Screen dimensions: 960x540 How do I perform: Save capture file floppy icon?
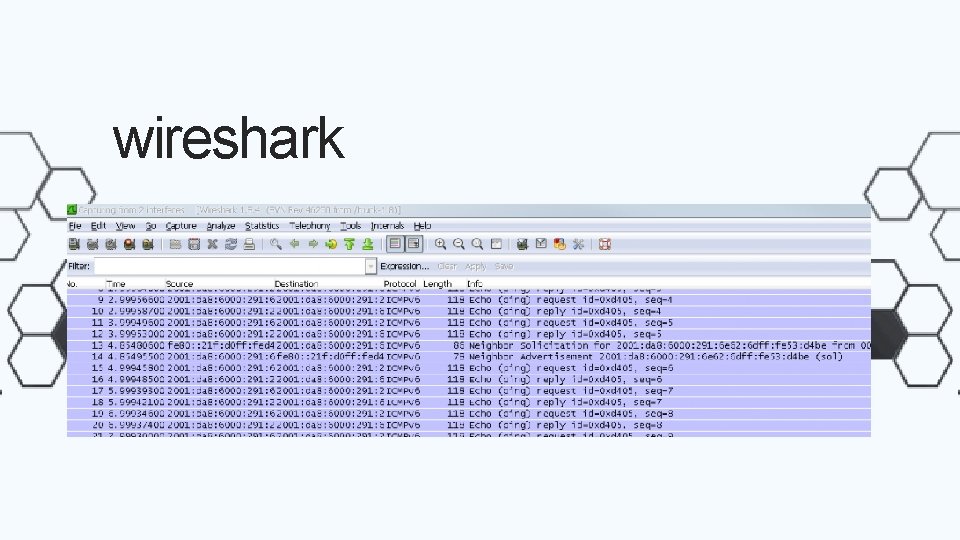click(194, 244)
